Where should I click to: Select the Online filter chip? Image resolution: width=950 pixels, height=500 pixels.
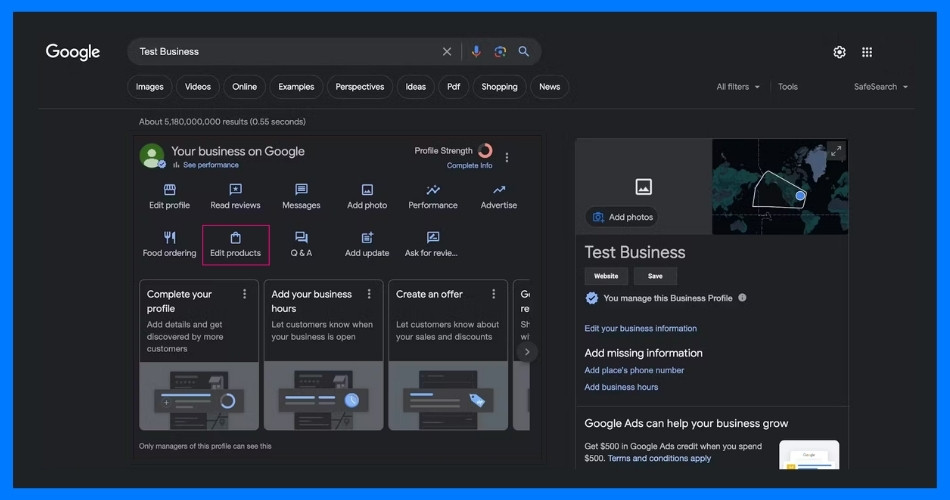[244, 87]
